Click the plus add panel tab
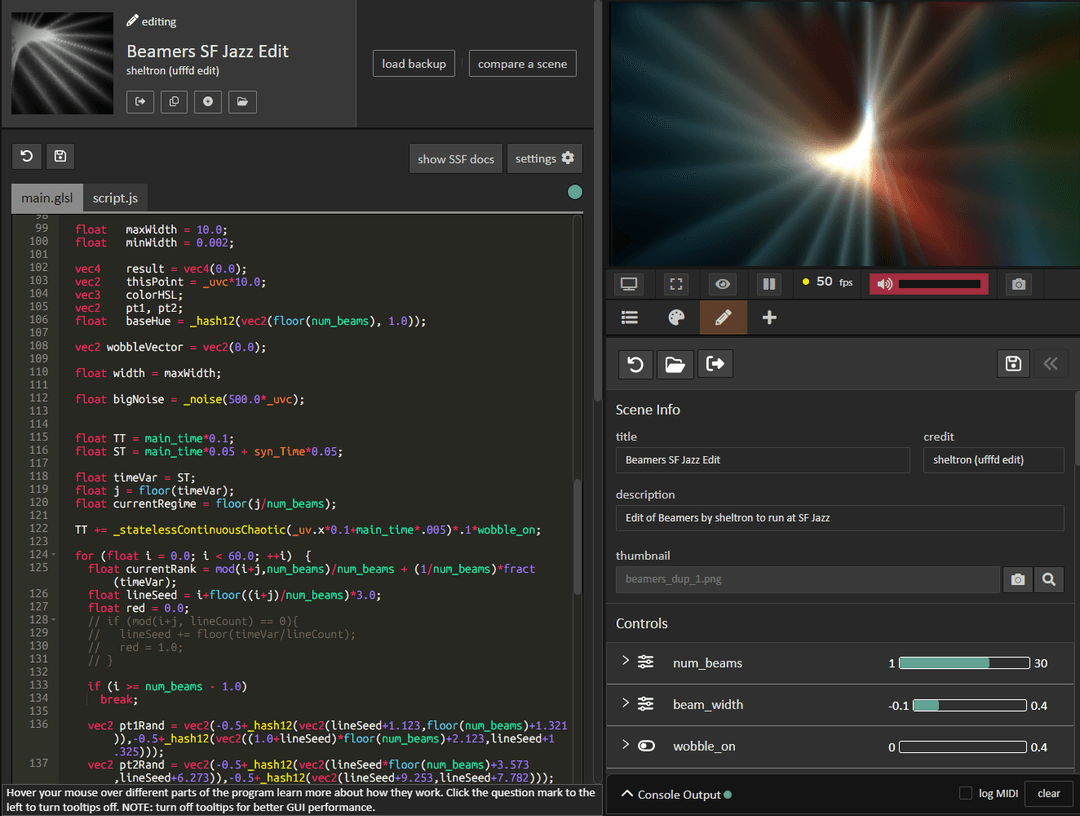 [769, 317]
